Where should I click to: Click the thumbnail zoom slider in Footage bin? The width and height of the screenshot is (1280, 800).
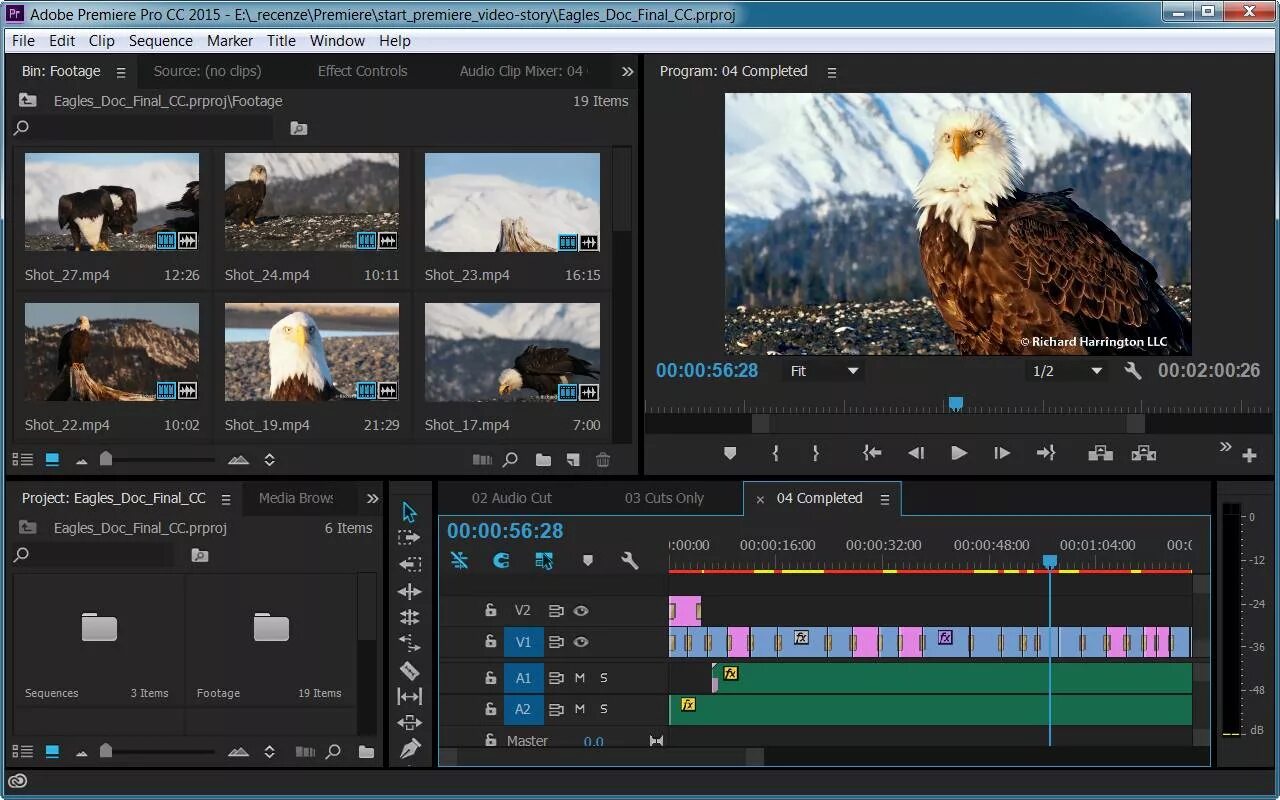point(107,460)
